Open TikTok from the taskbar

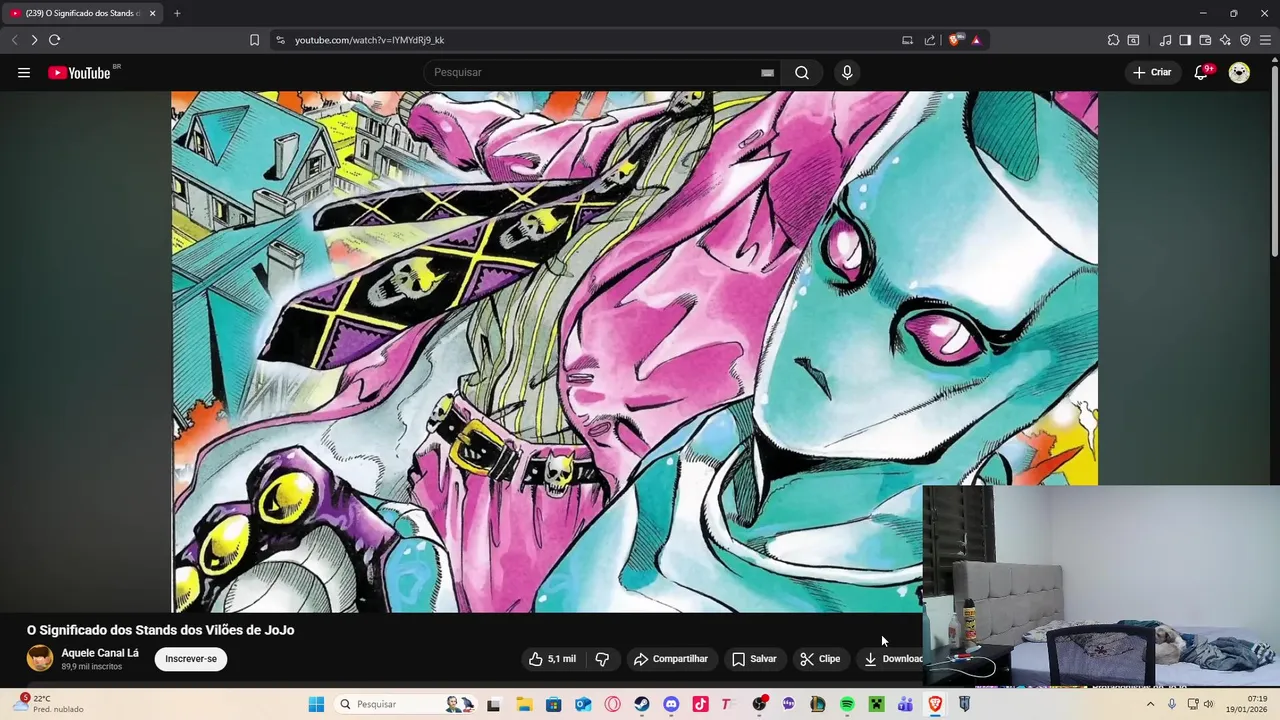click(x=700, y=704)
